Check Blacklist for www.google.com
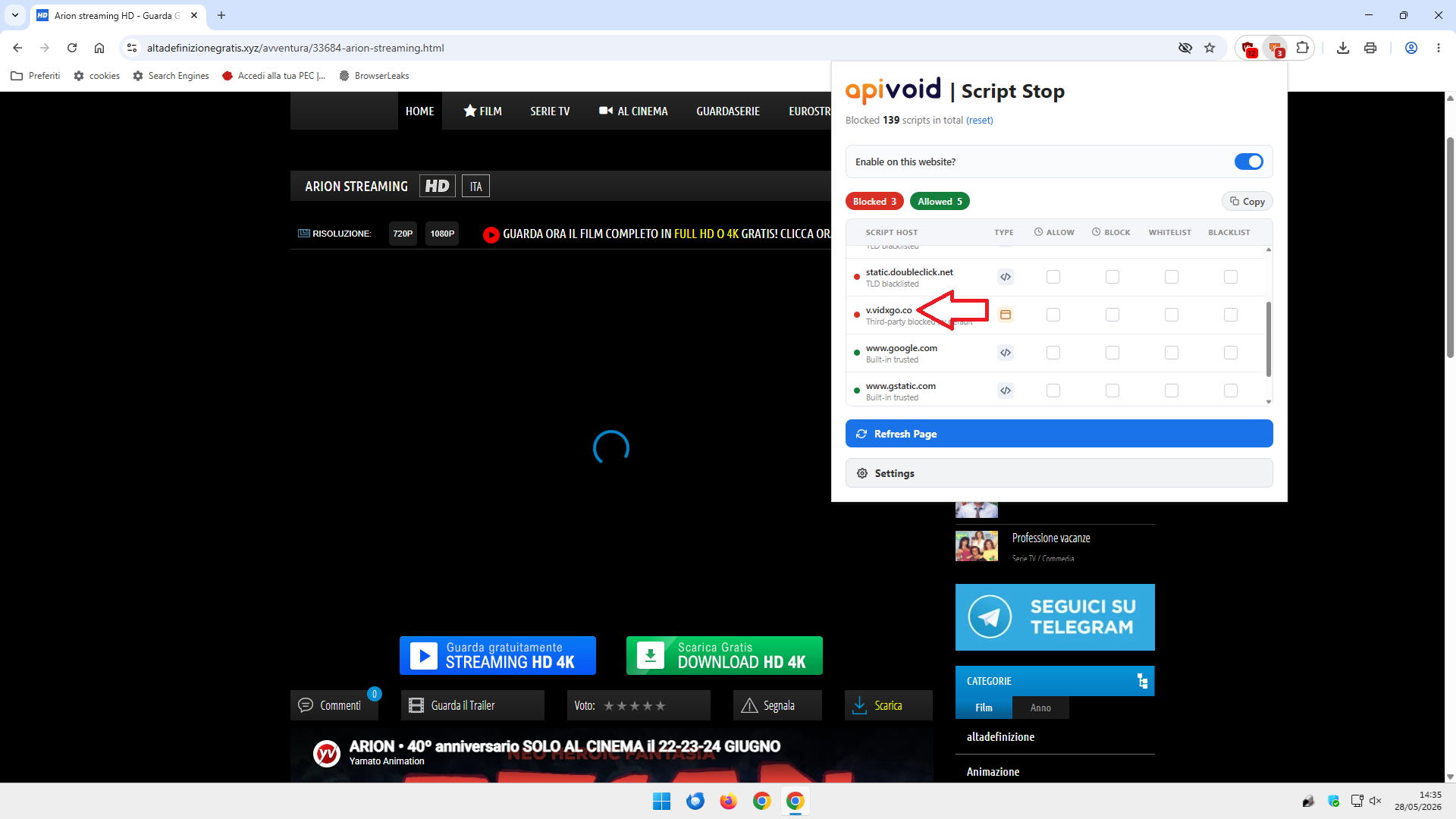Screen dimensions: 1456x819 coord(1231,353)
